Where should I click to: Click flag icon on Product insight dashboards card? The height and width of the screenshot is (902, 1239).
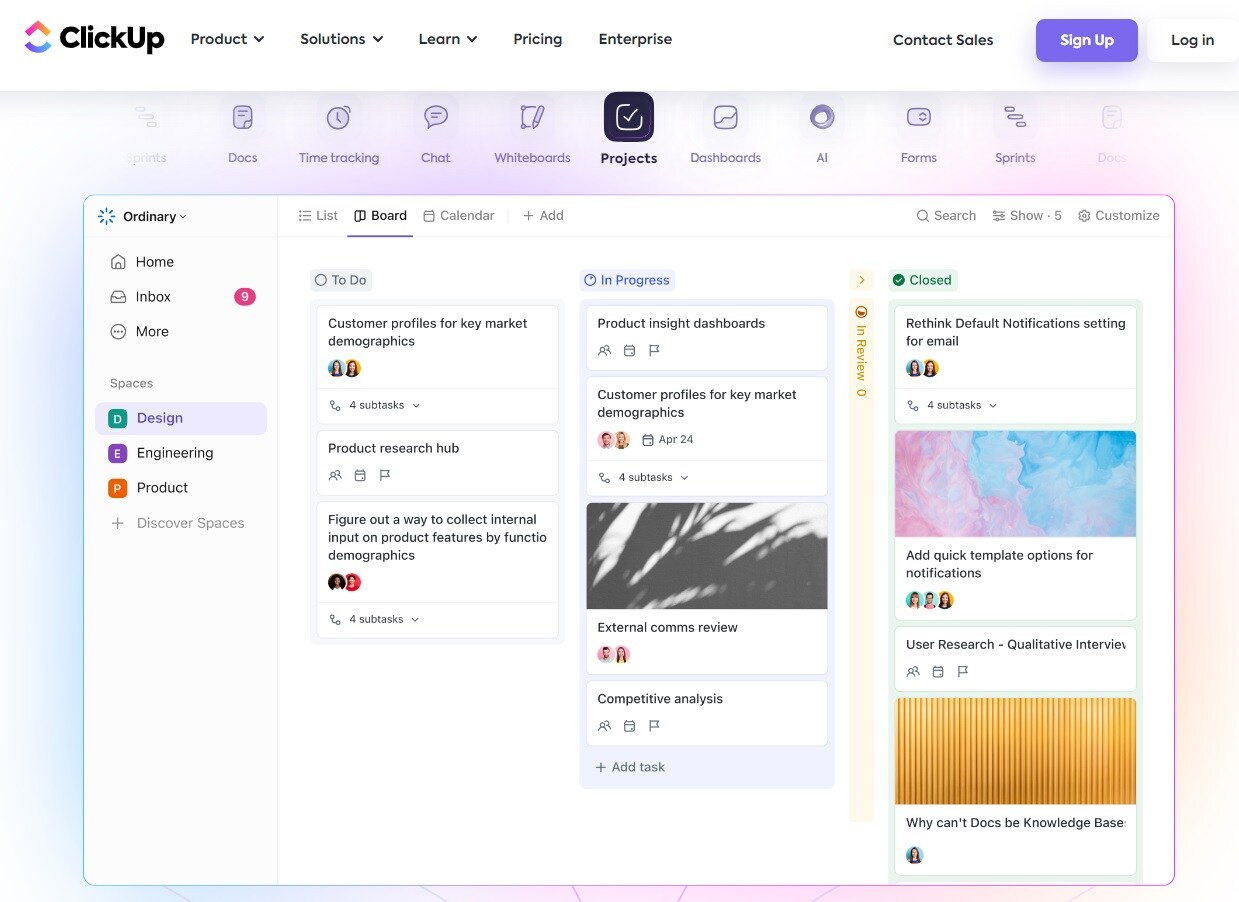coord(654,351)
